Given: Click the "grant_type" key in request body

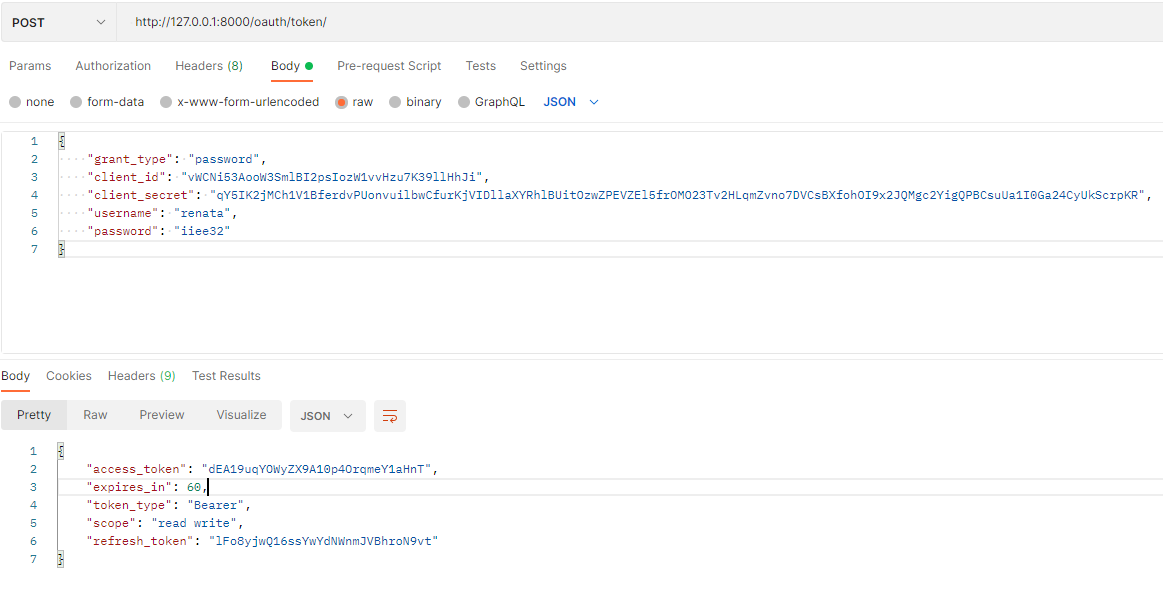Looking at the screenshot, I should coord(133,159).
